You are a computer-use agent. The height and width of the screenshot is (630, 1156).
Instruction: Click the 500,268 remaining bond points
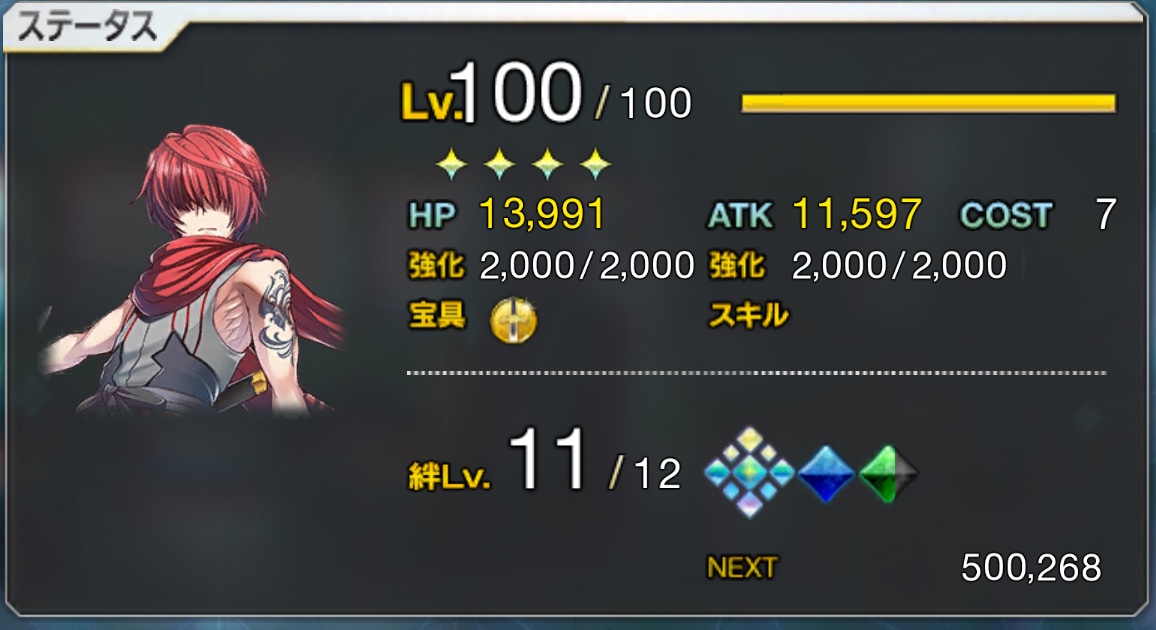tap(1031, 567)
